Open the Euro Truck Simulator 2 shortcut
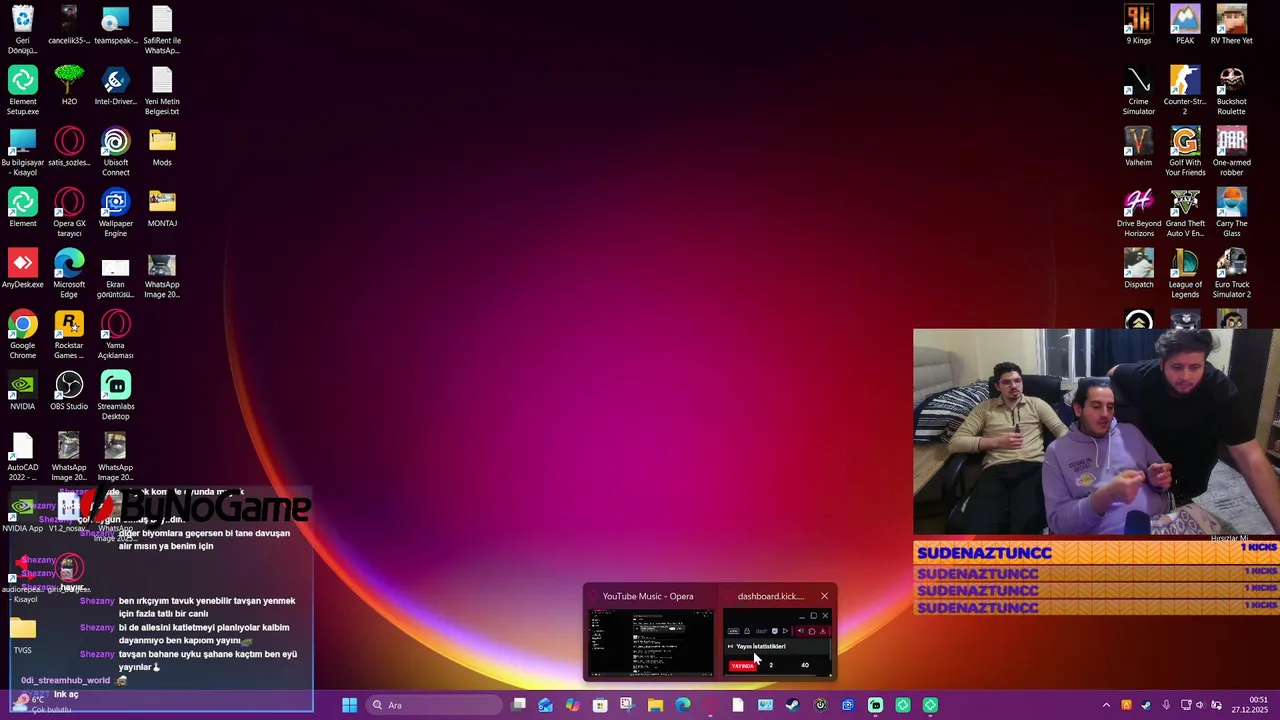Screen dimensions: 1280x720 pos(1232,273)
